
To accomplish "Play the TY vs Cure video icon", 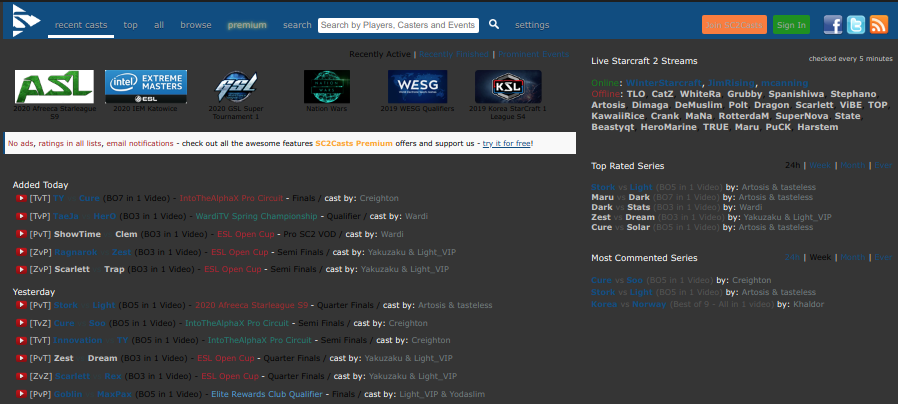I will click(x=22, y=198).
